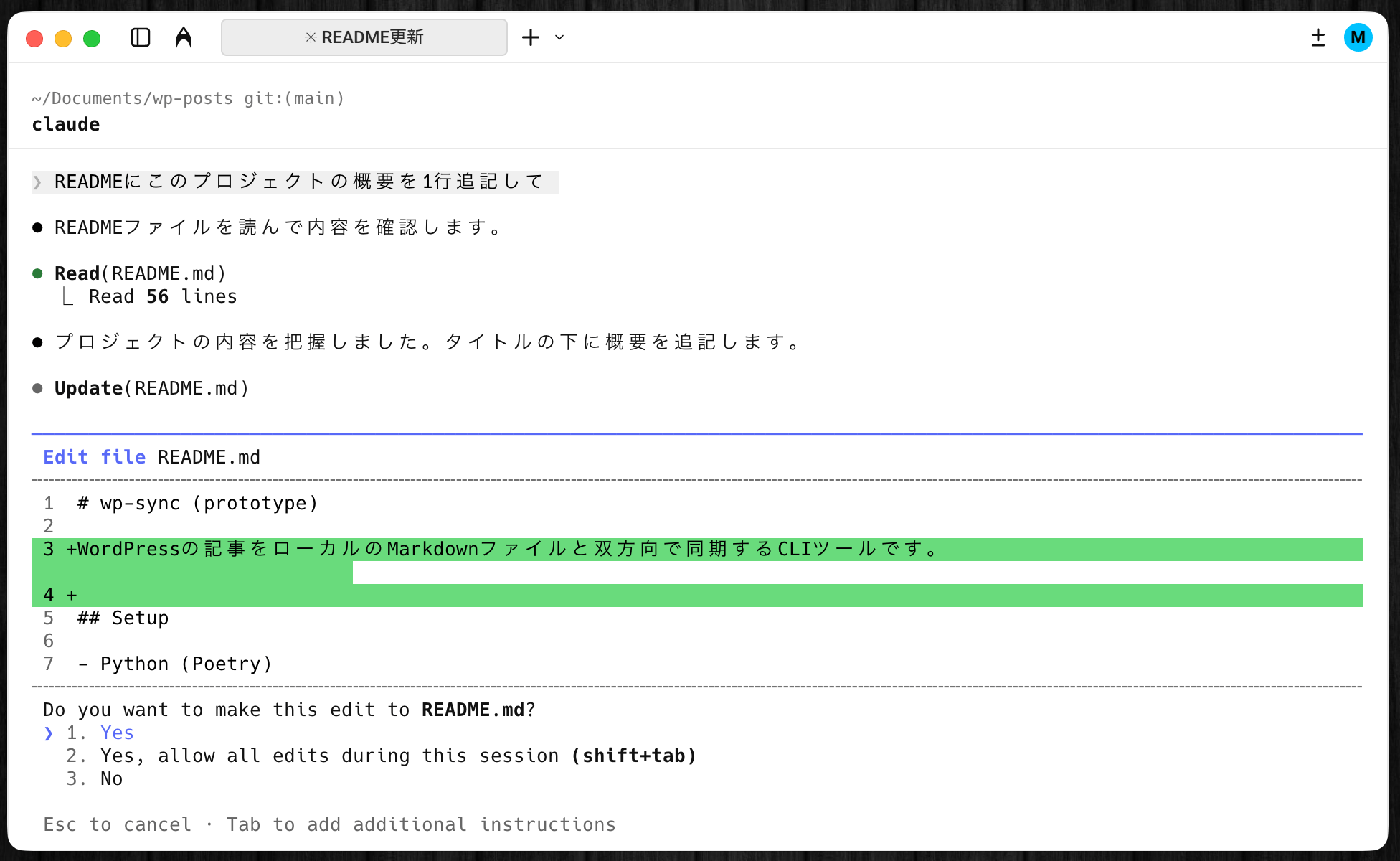Click the claude command text
The width and height of the screenshot is (1400, 861).
pyautogui.click(x=66, y=124)
